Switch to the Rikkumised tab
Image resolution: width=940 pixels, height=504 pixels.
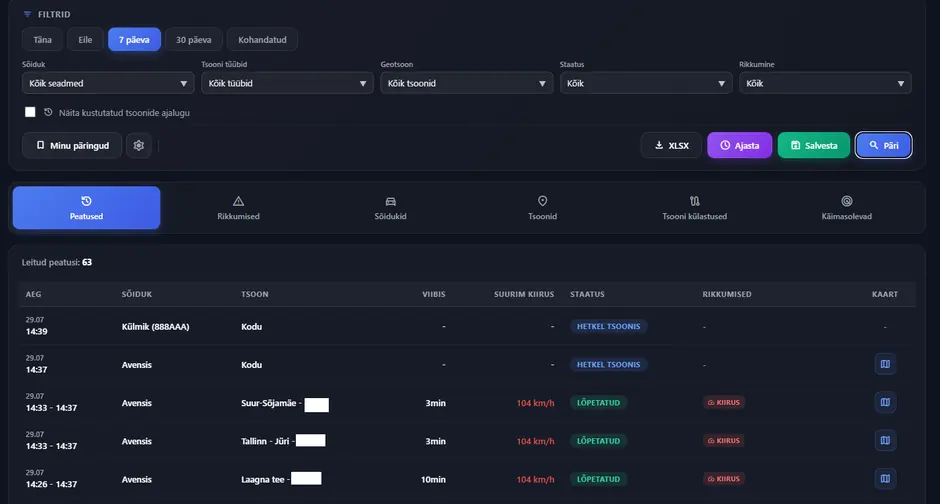(x=238, y=208)
